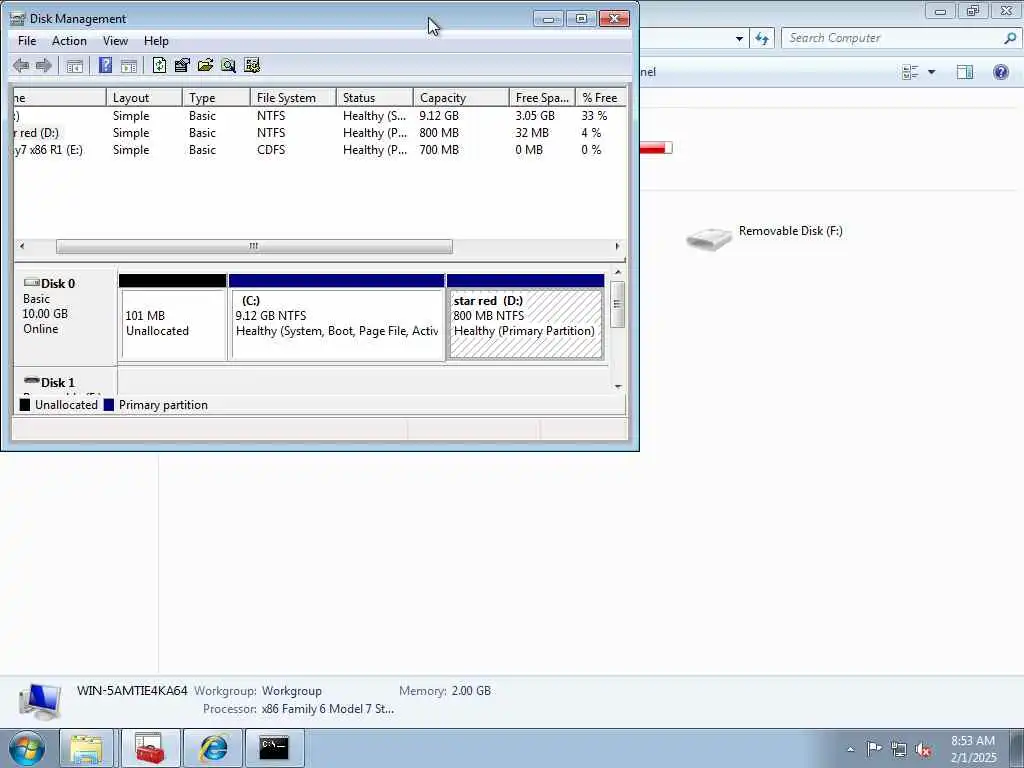This screenshot has height=768, width=1024.
Task: Open the red toolbox taskbar icon
Action: 150,748
